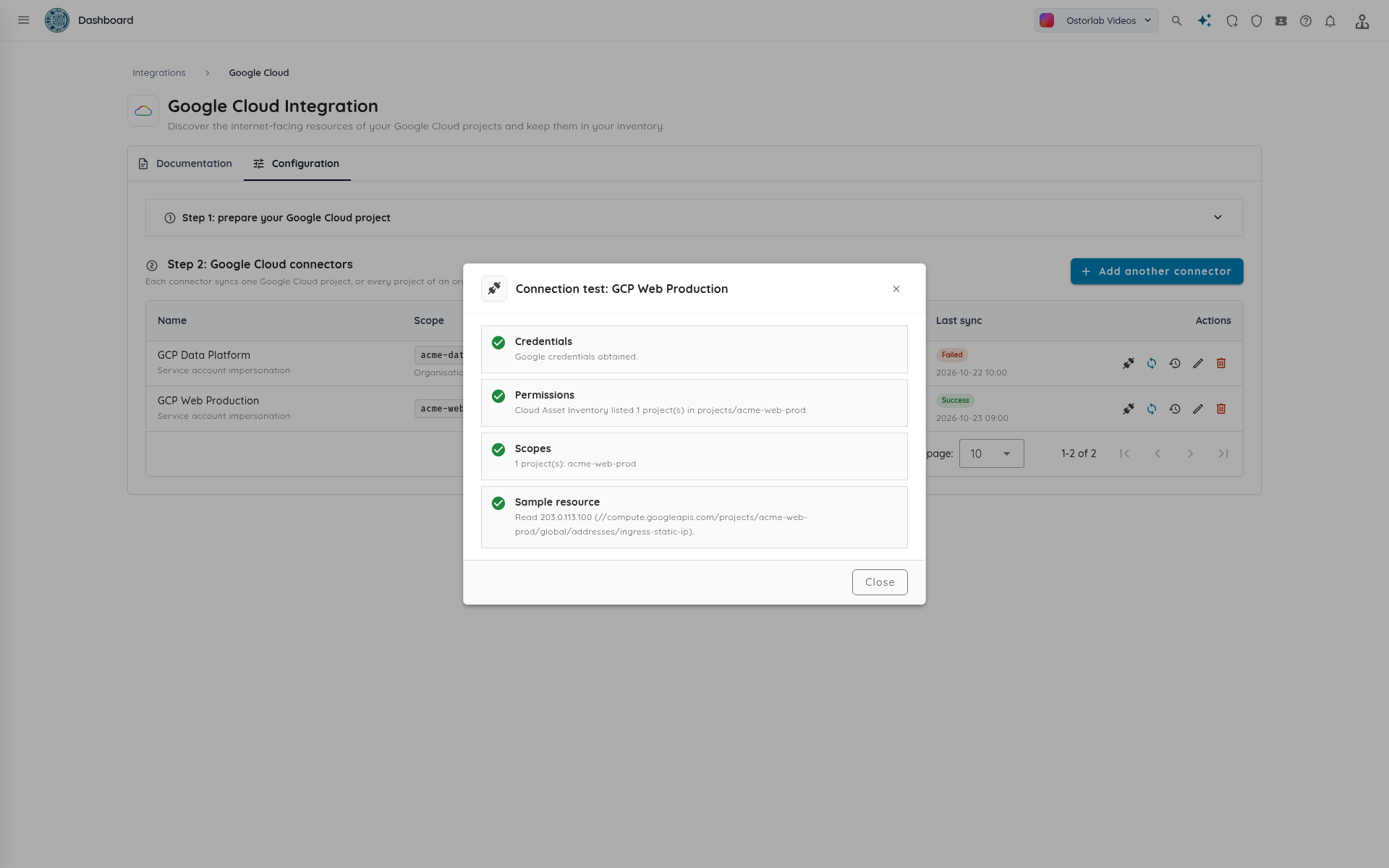
Task: Click the Sample resource check result
Action: pyautogui.click(x=694, y=517)
